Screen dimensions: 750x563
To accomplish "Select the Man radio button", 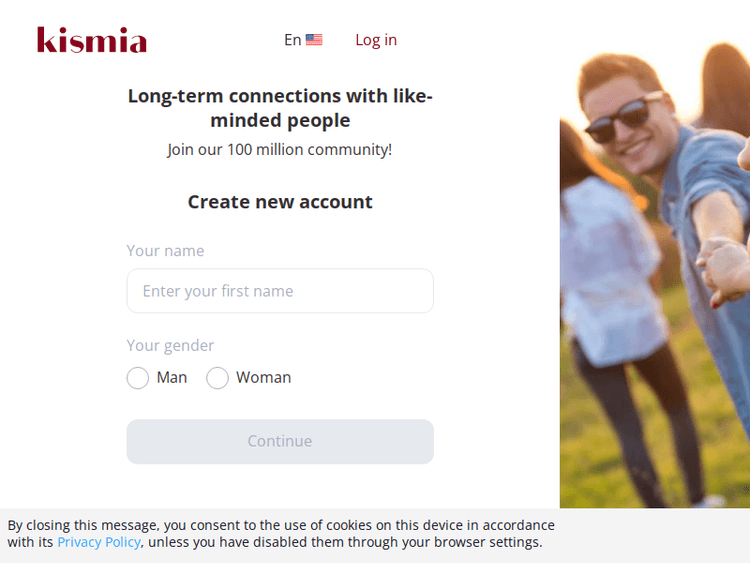I will [x=138, y=378].
